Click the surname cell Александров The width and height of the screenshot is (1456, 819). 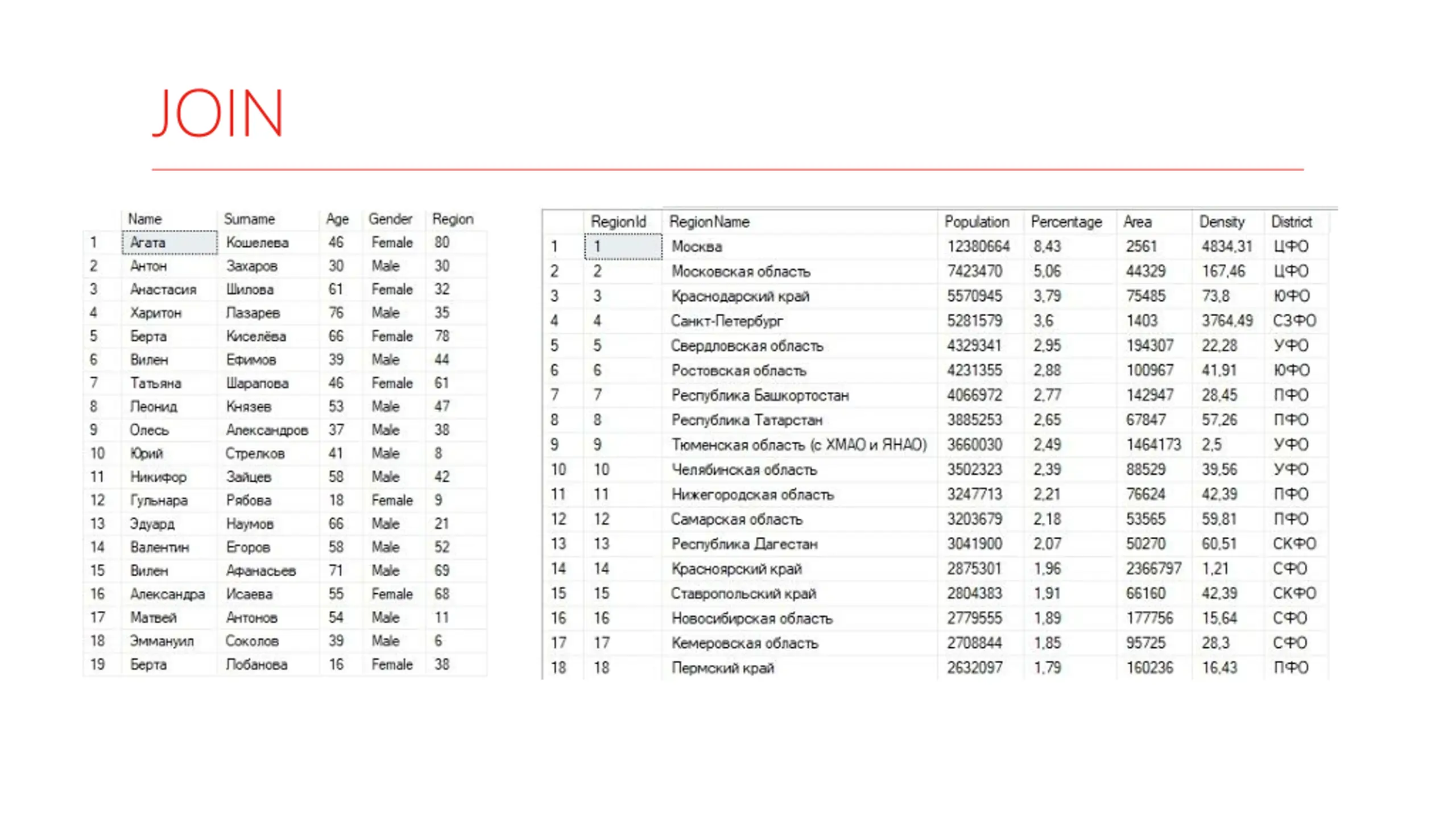click(267, 430)
